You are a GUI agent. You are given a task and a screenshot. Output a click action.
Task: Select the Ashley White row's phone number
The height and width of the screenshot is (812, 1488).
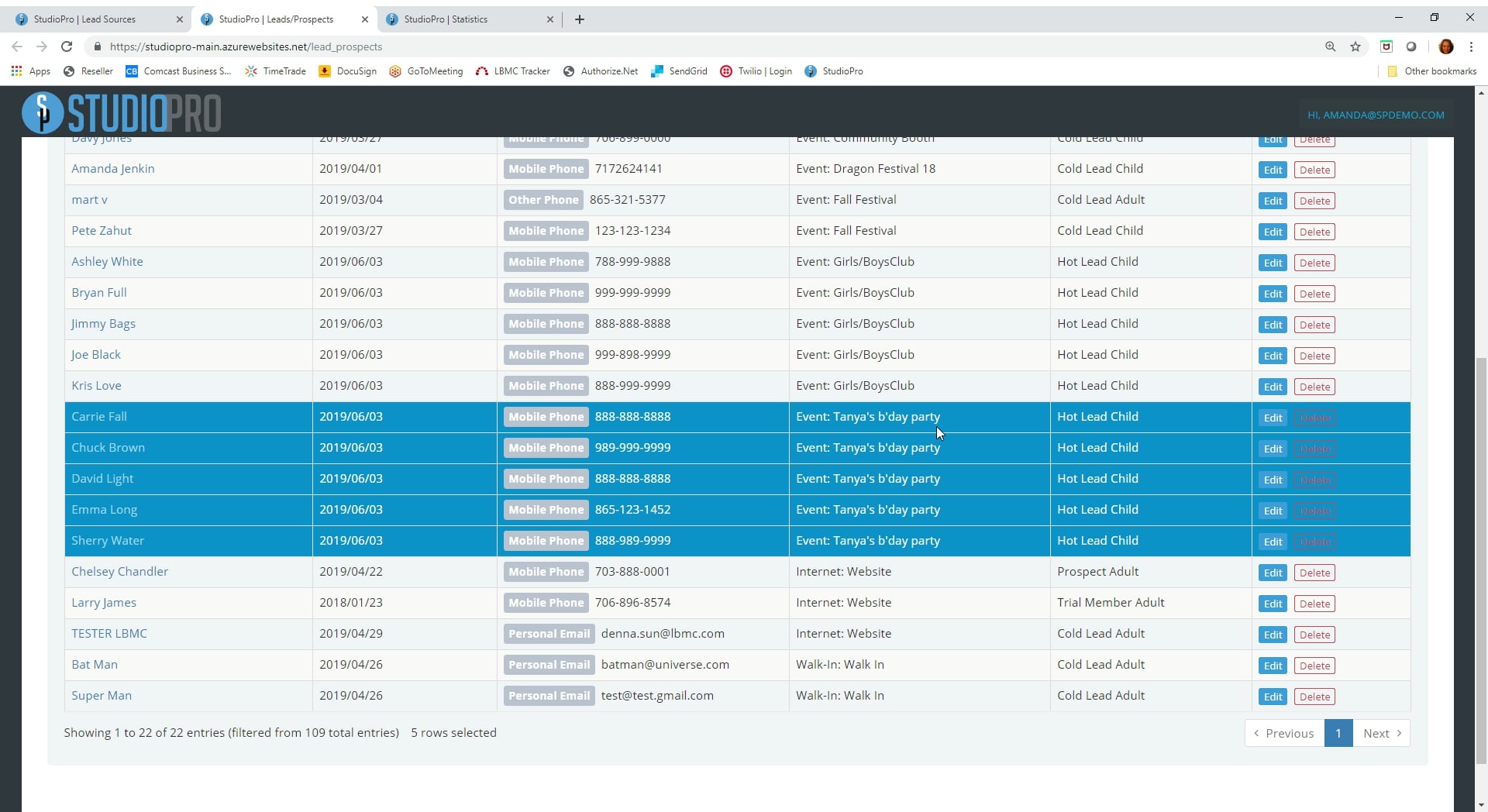point(632,261)
